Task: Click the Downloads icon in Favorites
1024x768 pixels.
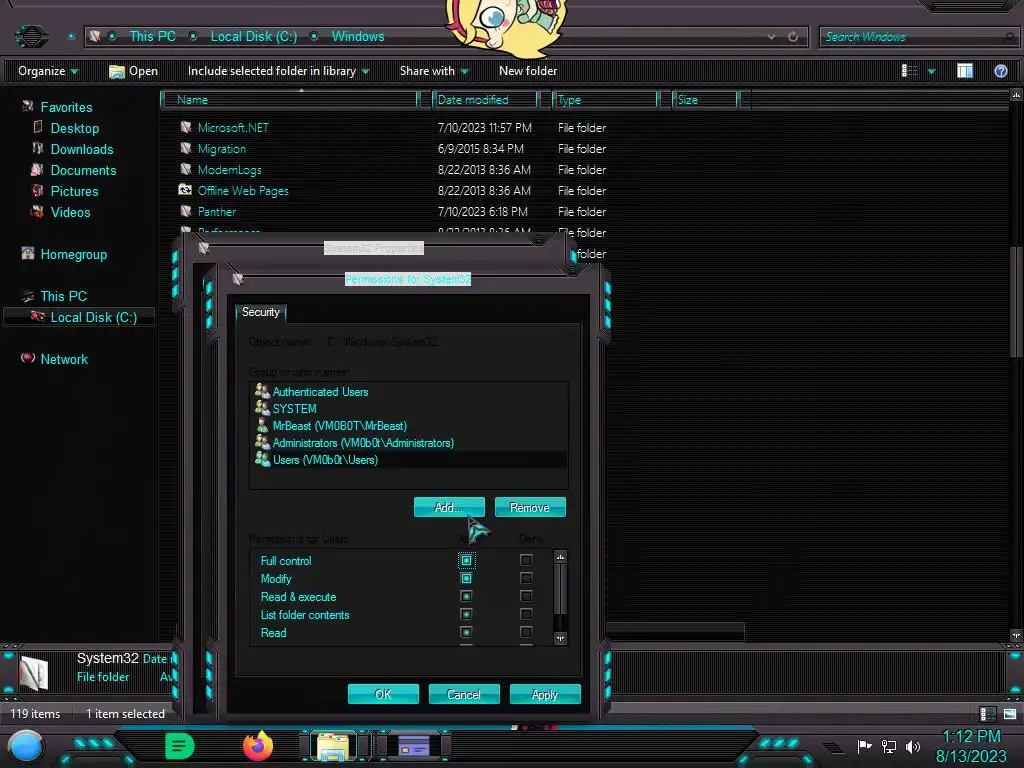Action: coord(38,148)
